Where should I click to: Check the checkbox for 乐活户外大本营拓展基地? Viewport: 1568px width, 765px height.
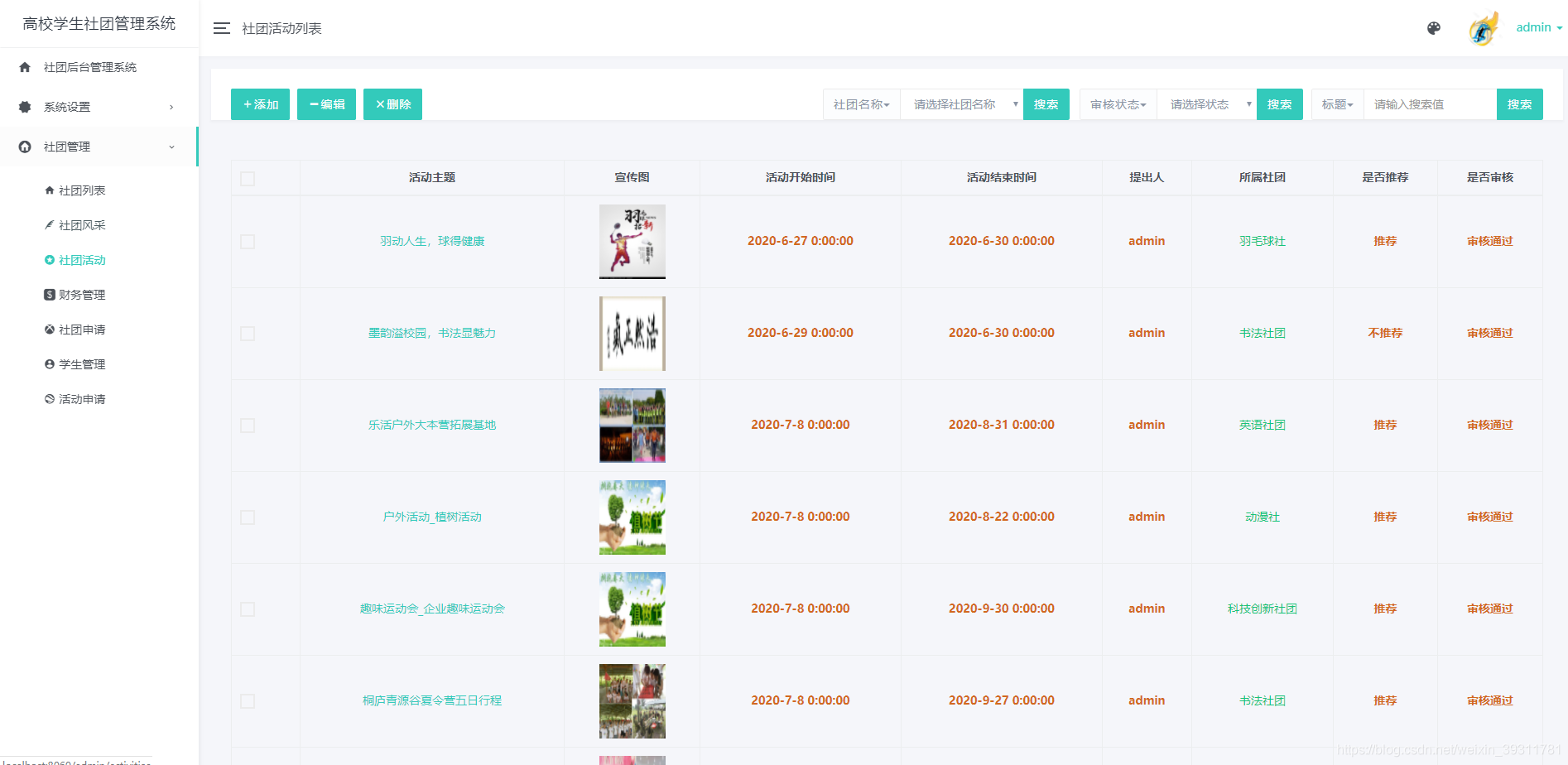pyautogui.click(x=248, y=426)
